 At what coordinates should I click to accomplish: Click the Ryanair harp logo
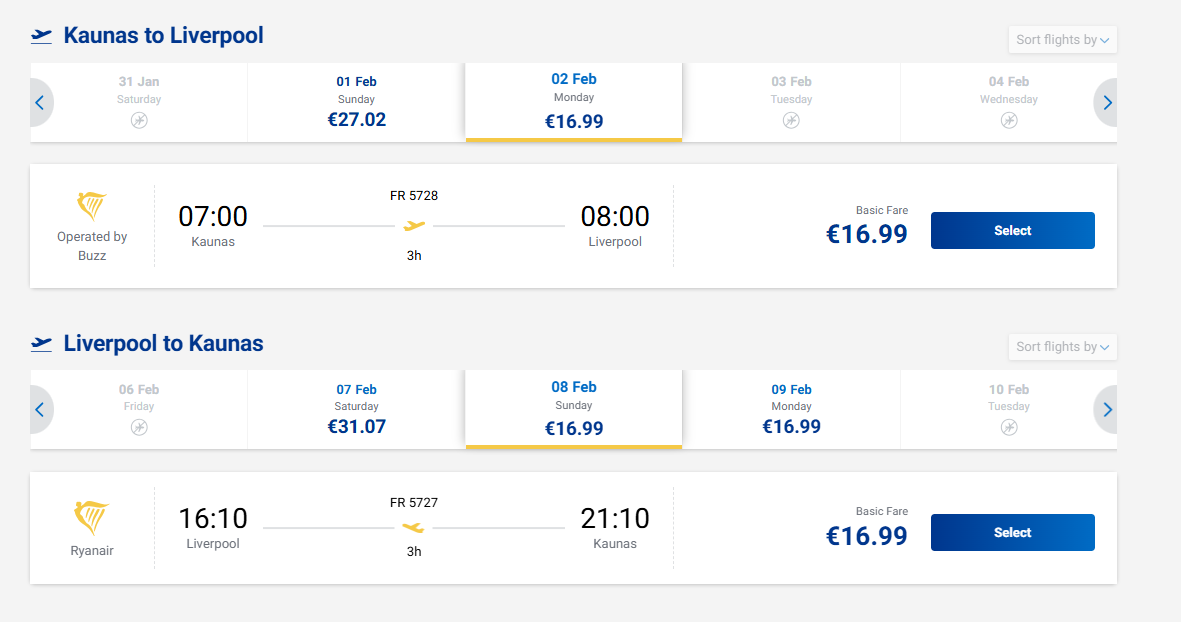pyautogui.click(x=92, y=517)
